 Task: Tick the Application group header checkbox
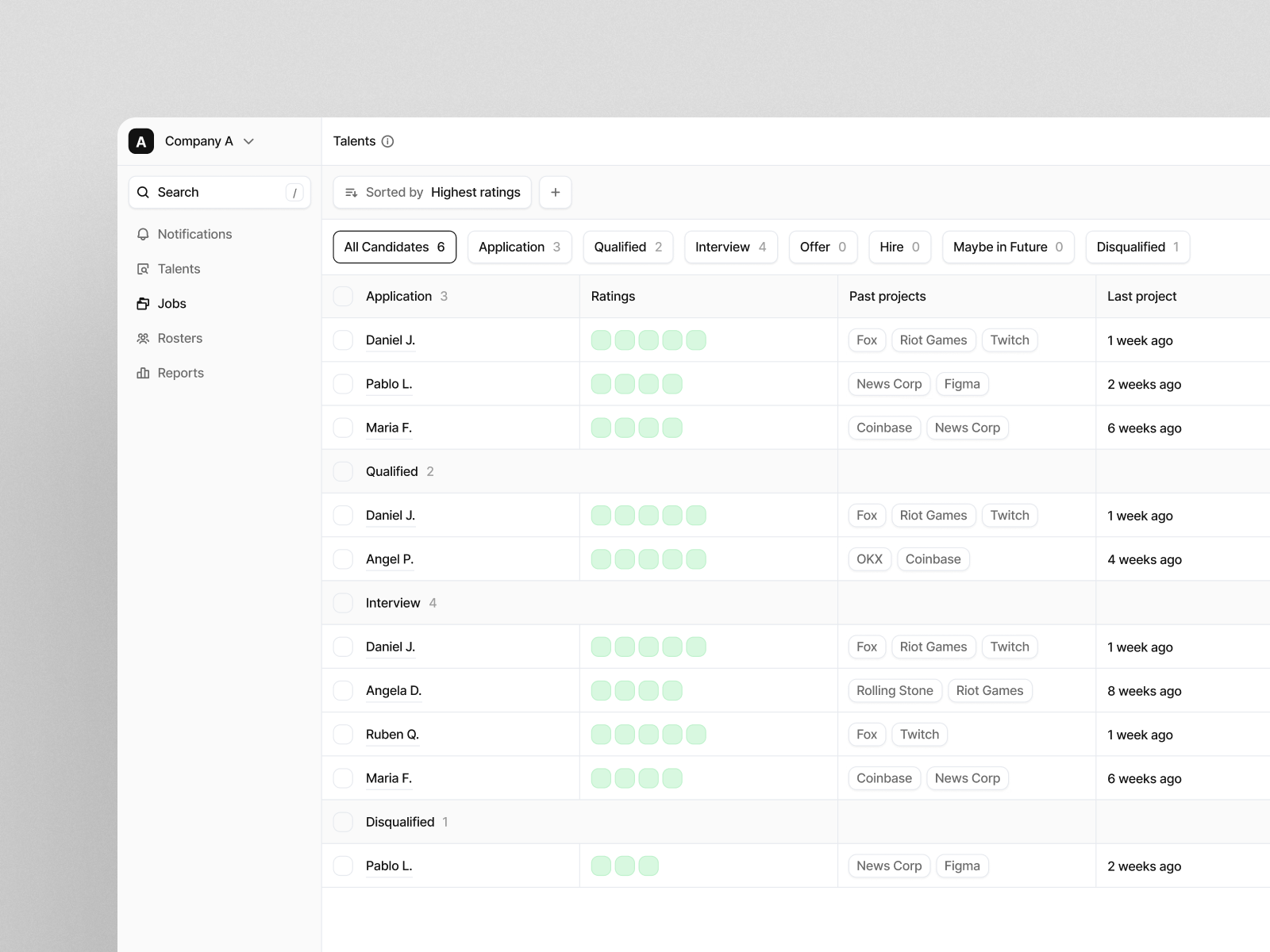tap(343, 296)
